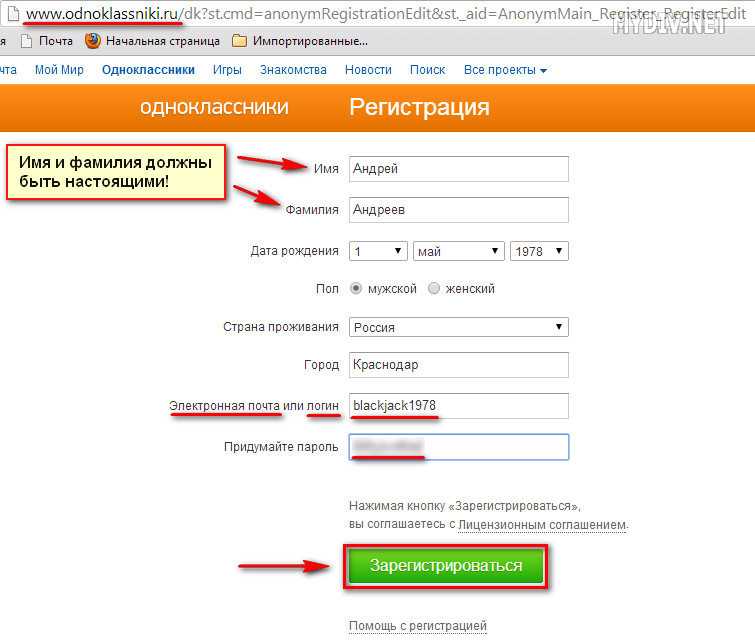755x640 pixels.
Task: Focus the email or login field
Action: [x=459, y=406]
